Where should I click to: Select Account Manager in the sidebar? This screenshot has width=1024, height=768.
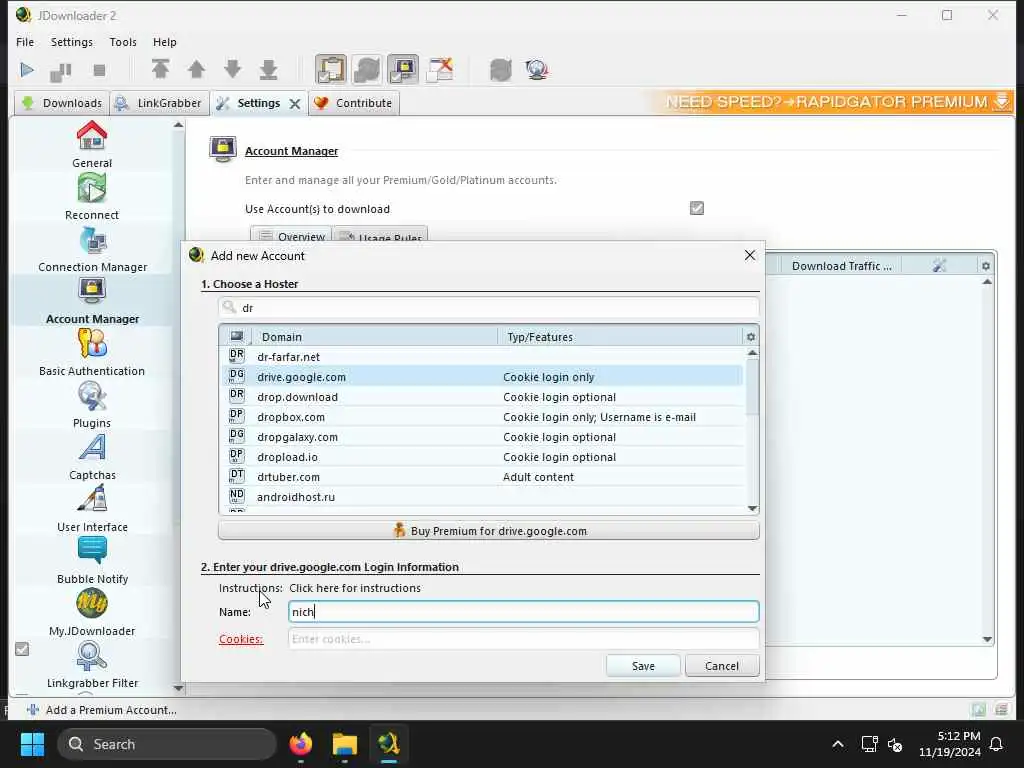pos(92,301)
